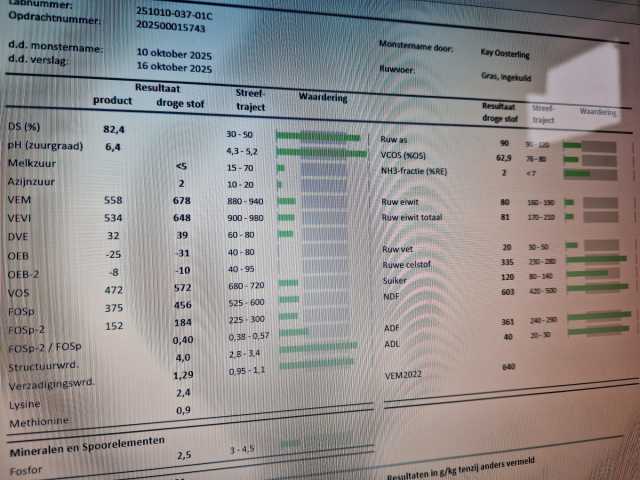The height and width of the screenshot is (480, 640).
Task: Select the pH value 6,4
Action: click(x=113, y=147)
